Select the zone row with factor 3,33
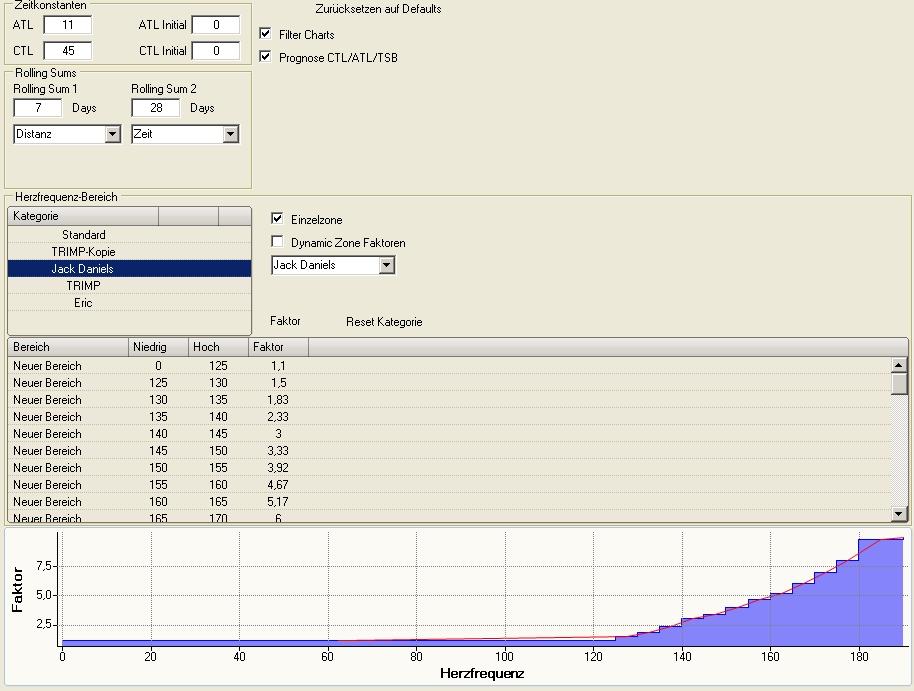The image size is (914, 691). [x=449, y=451]
